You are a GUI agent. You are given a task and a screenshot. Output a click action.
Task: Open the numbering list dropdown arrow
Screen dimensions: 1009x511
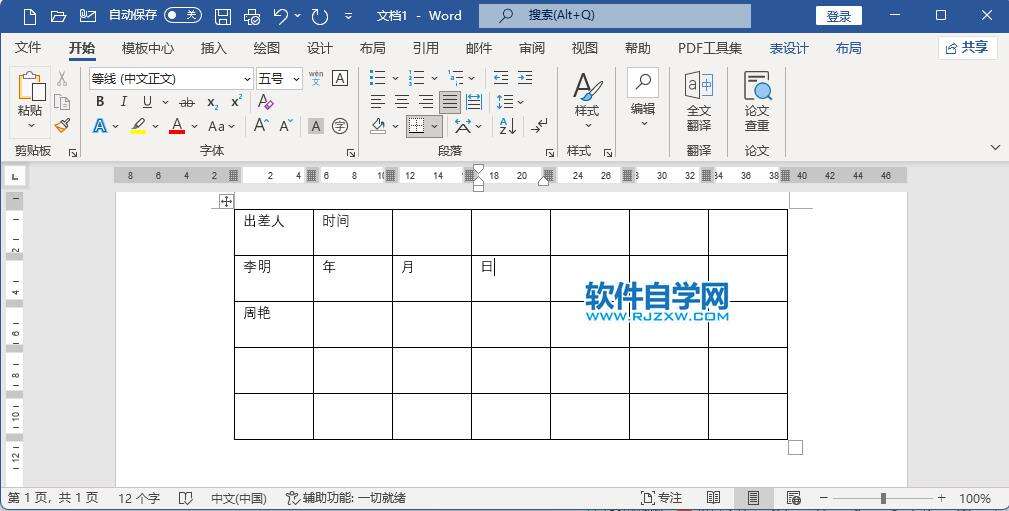point(434,79)
